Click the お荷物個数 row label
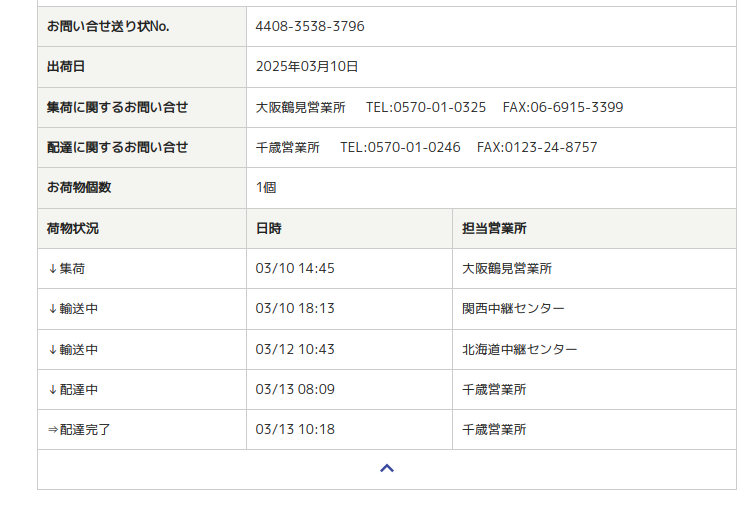The height and width of the screenshot is (515, 753). 79,187
